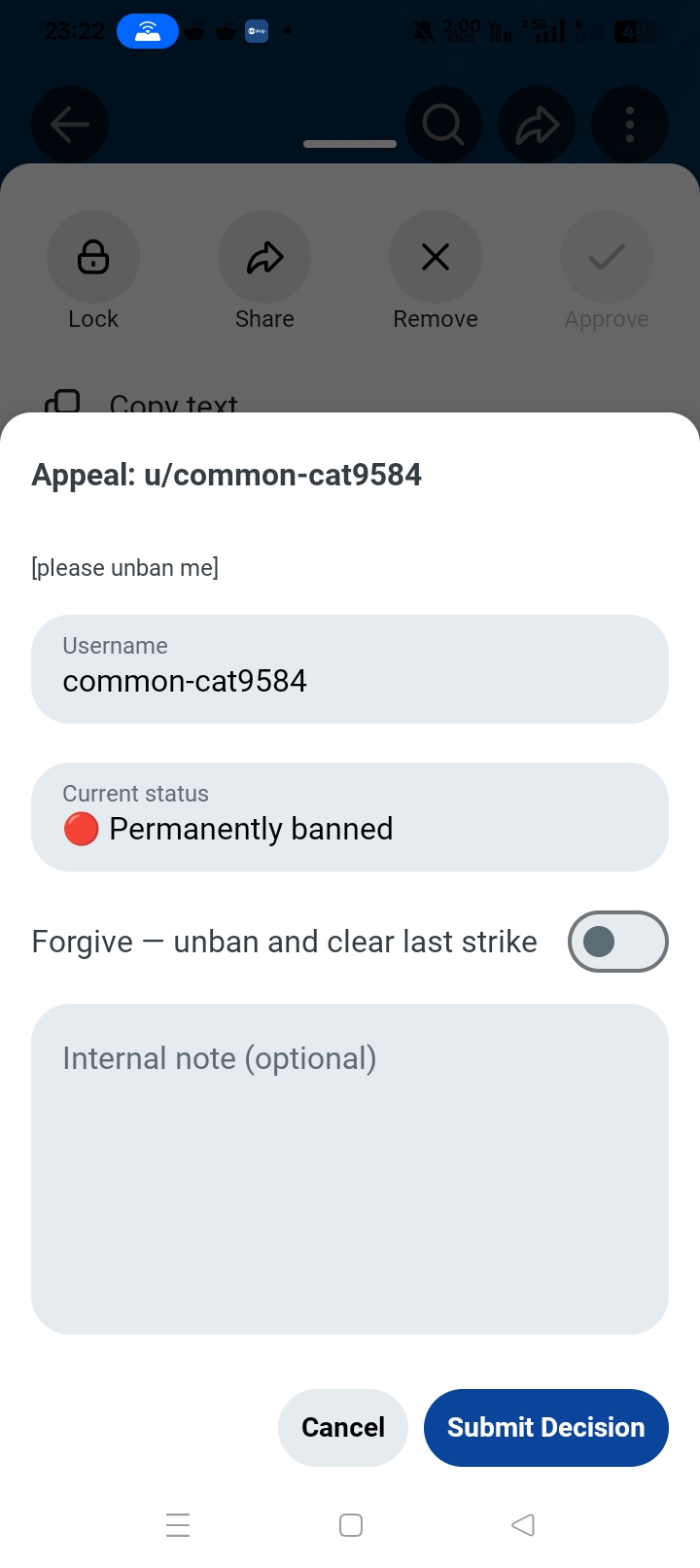
Task: Tap the Android home square button
Action: [x=351, y=1525]
